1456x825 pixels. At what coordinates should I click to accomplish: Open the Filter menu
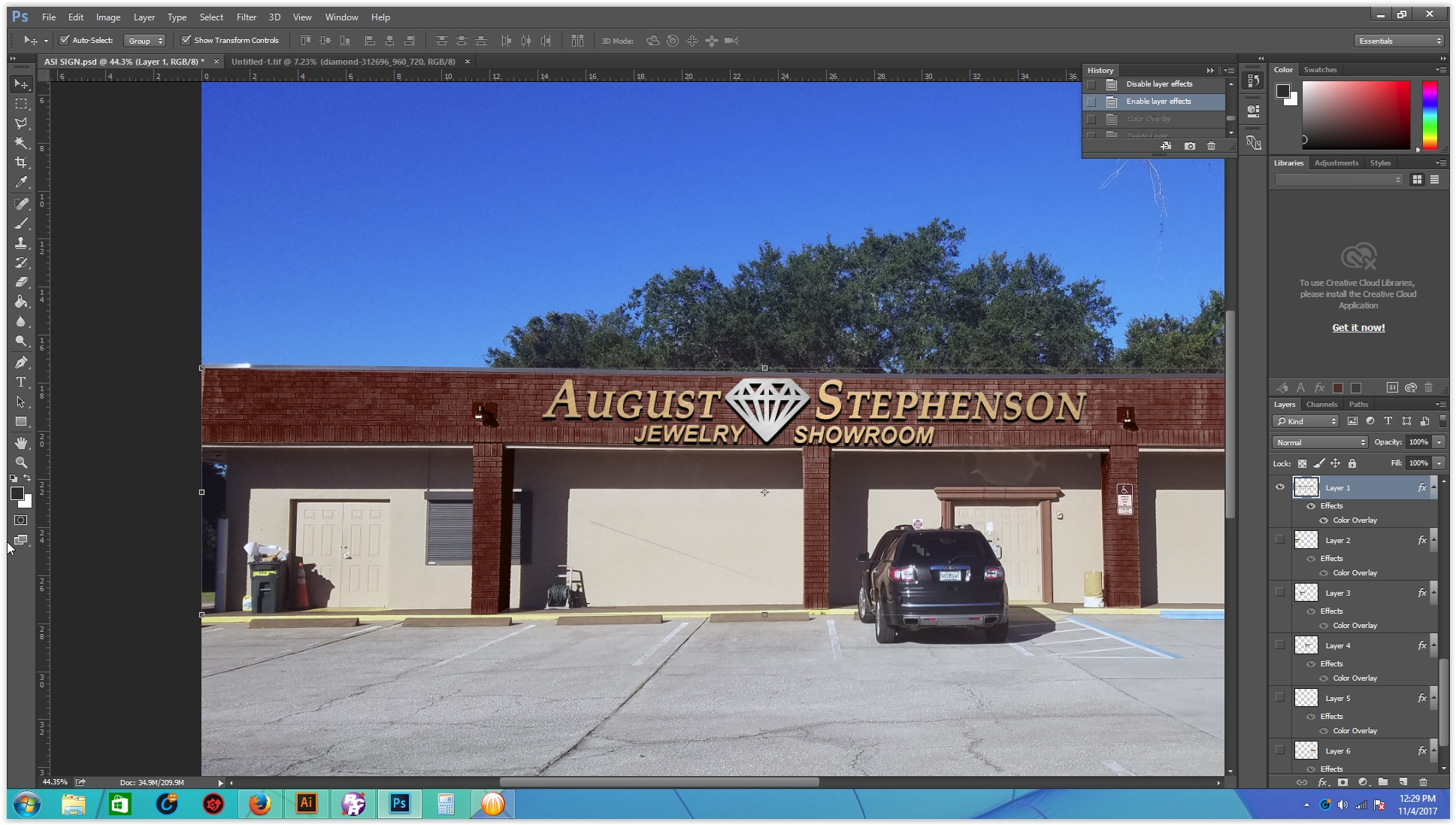click(246, 17)
